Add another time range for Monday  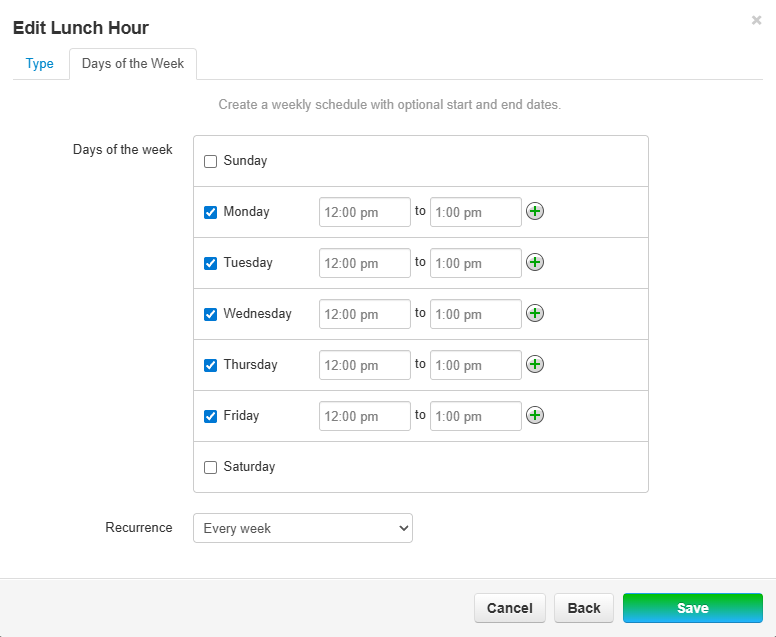[535, 211]
